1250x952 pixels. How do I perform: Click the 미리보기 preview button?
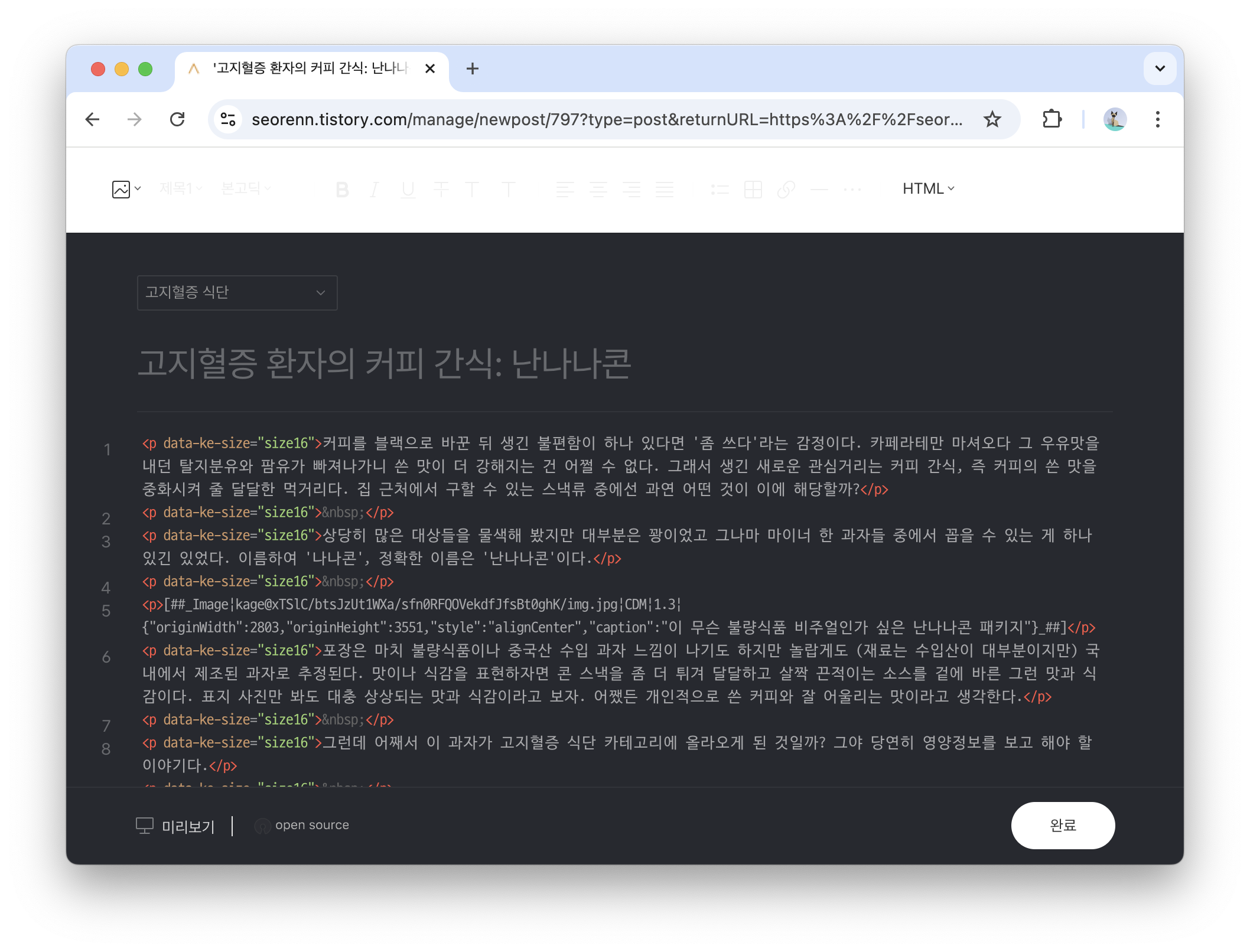176,826
